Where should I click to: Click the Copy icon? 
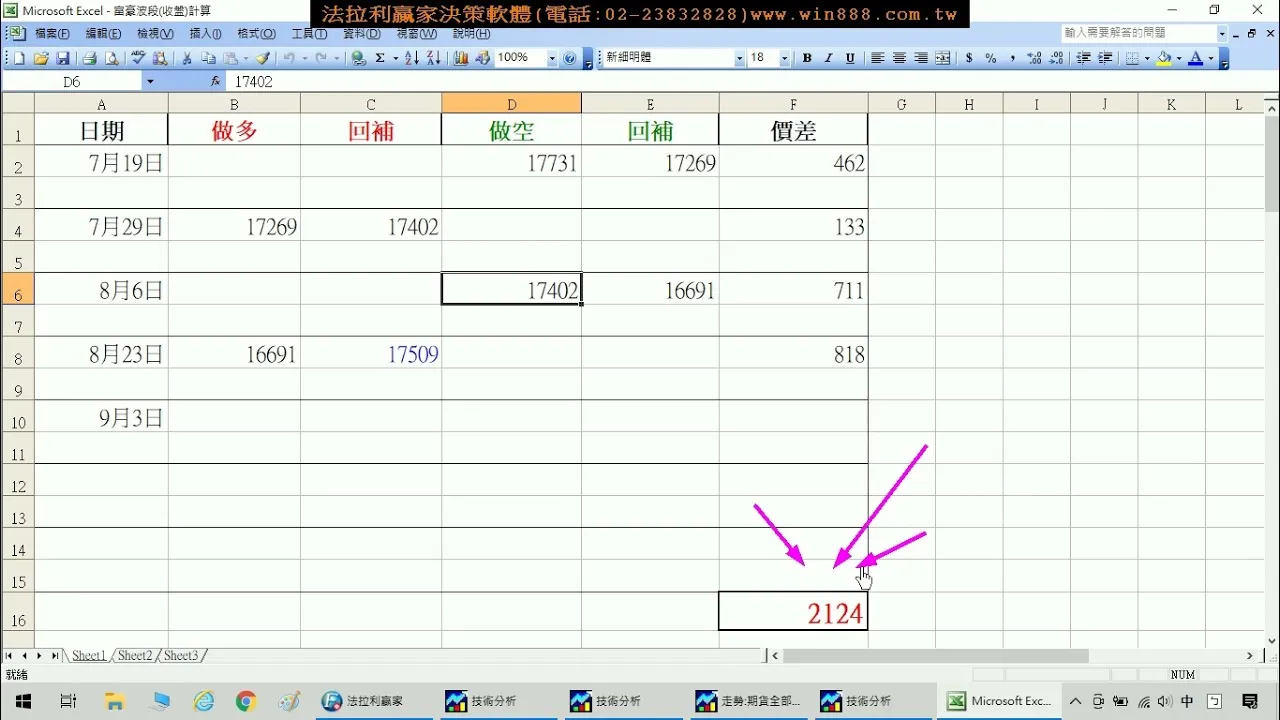coord(208,58)
